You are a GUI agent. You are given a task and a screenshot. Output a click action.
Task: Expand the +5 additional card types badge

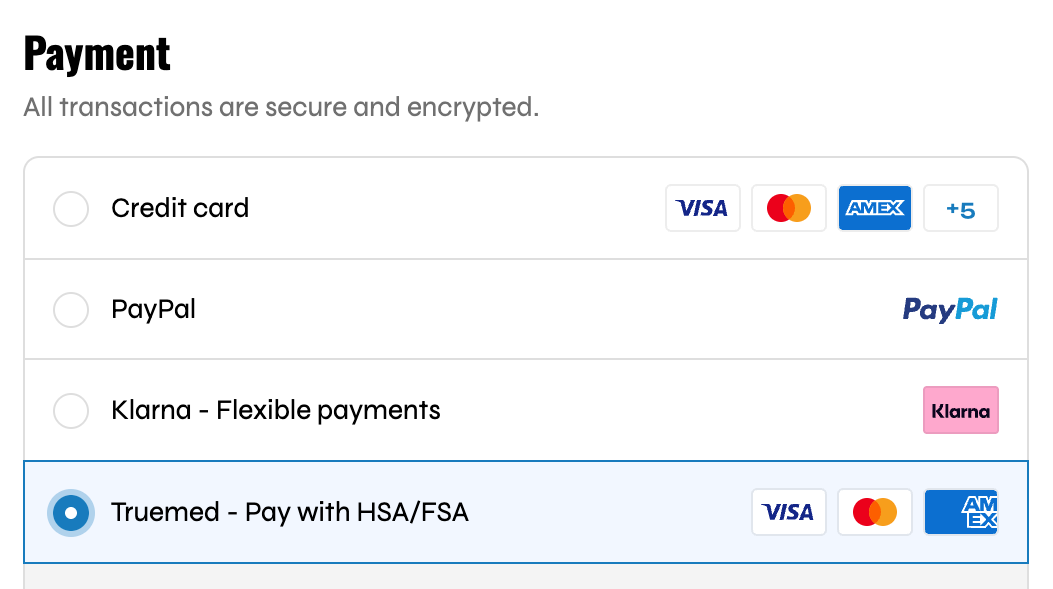960,208
